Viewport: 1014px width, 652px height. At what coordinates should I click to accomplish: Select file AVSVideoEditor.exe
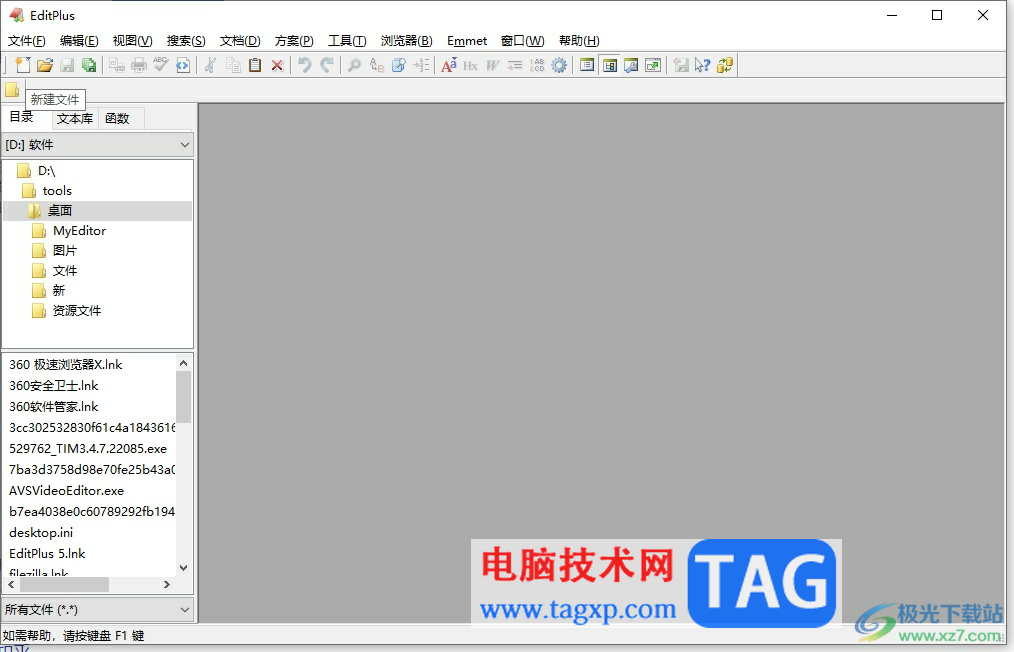67,491
